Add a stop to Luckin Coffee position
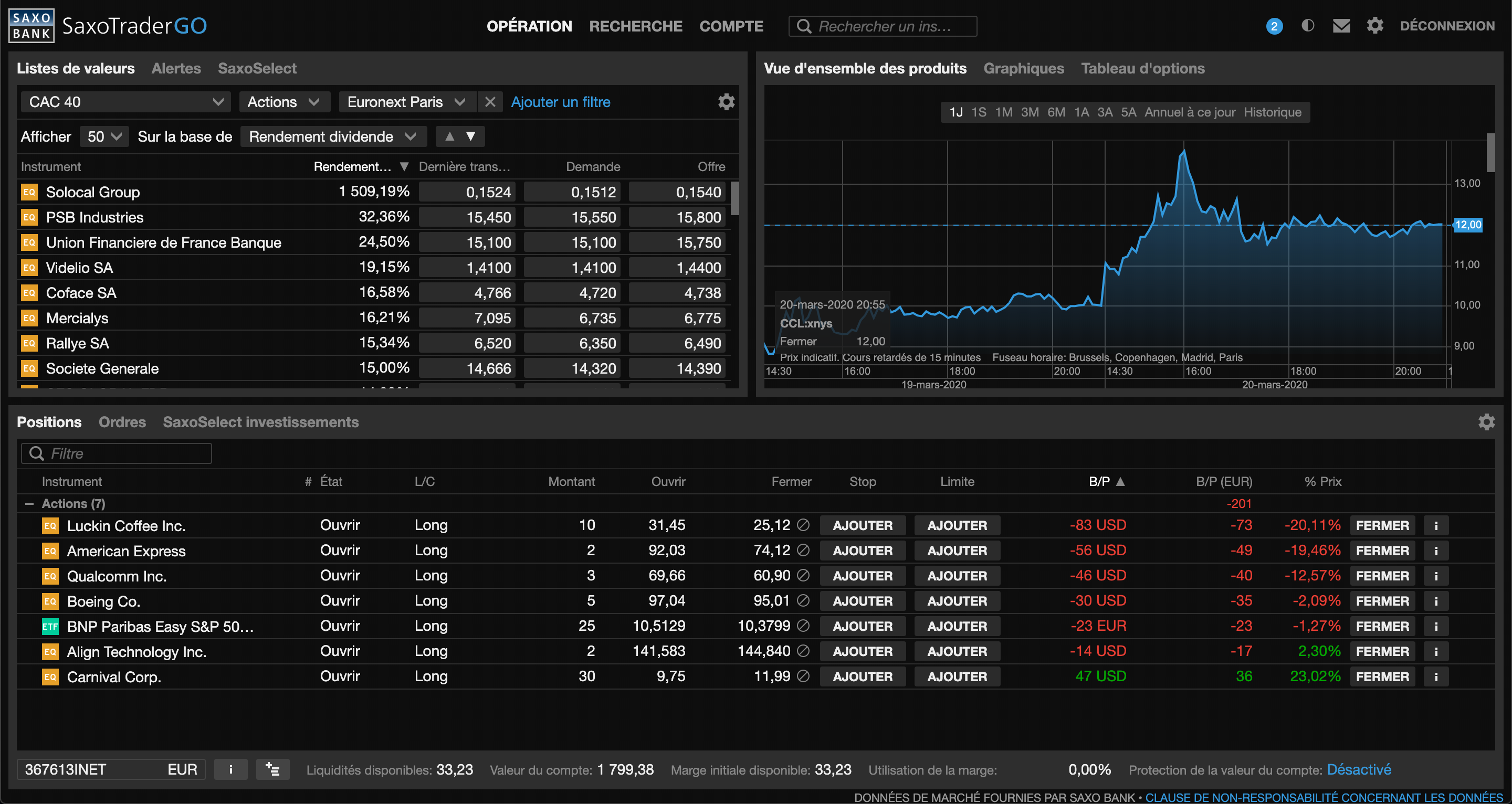 [x=862, y=526]
